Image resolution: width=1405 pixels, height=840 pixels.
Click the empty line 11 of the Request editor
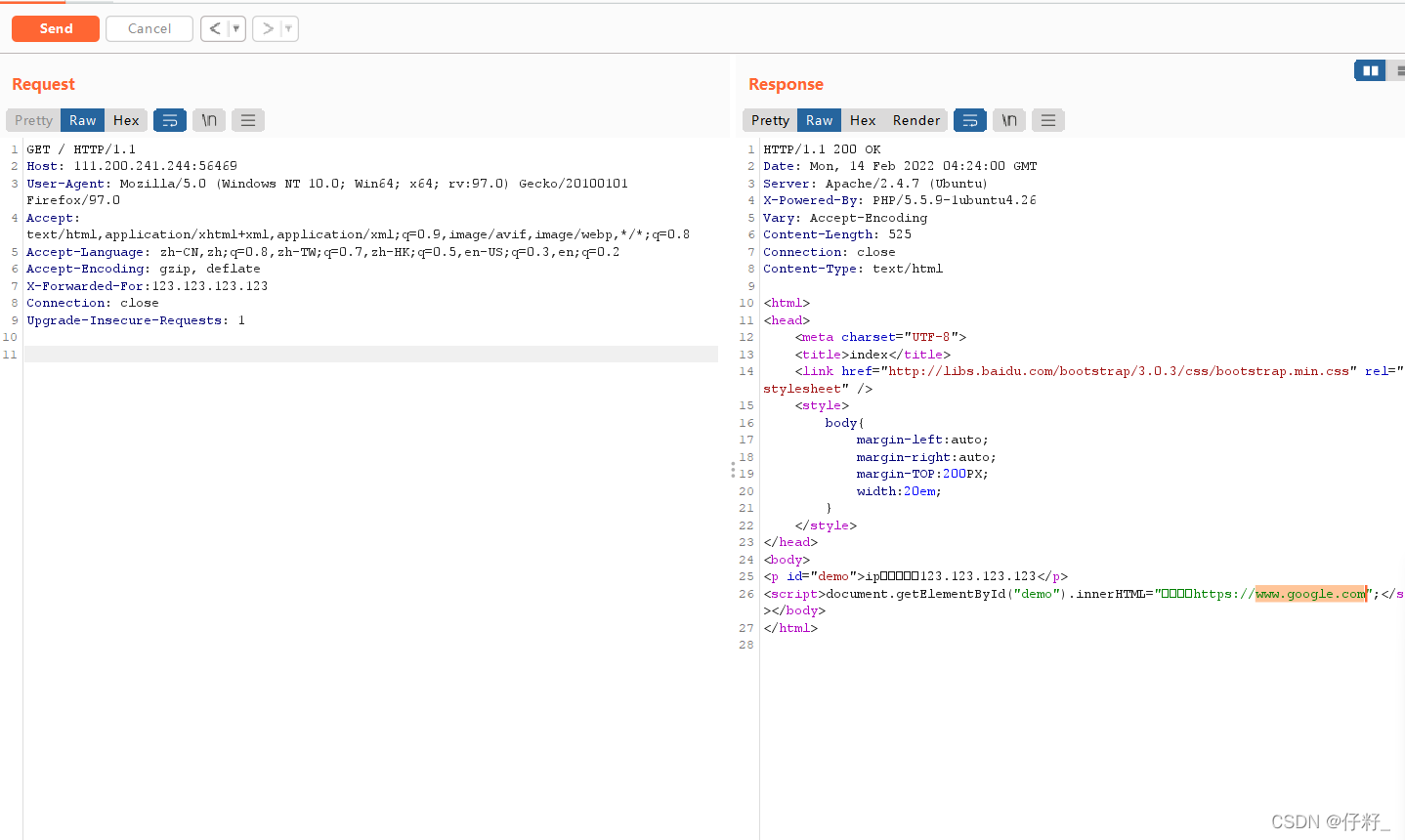371,355
